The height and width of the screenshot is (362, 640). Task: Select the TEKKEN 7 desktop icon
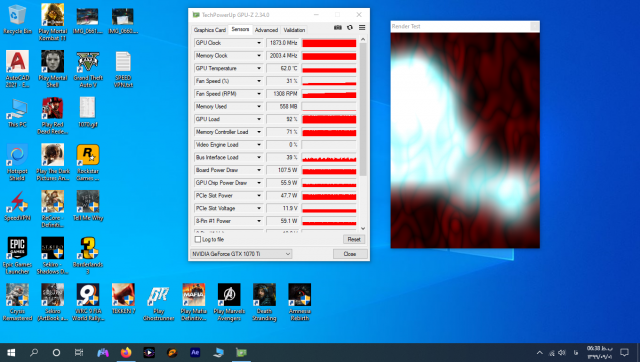click(x=123, y=299)
